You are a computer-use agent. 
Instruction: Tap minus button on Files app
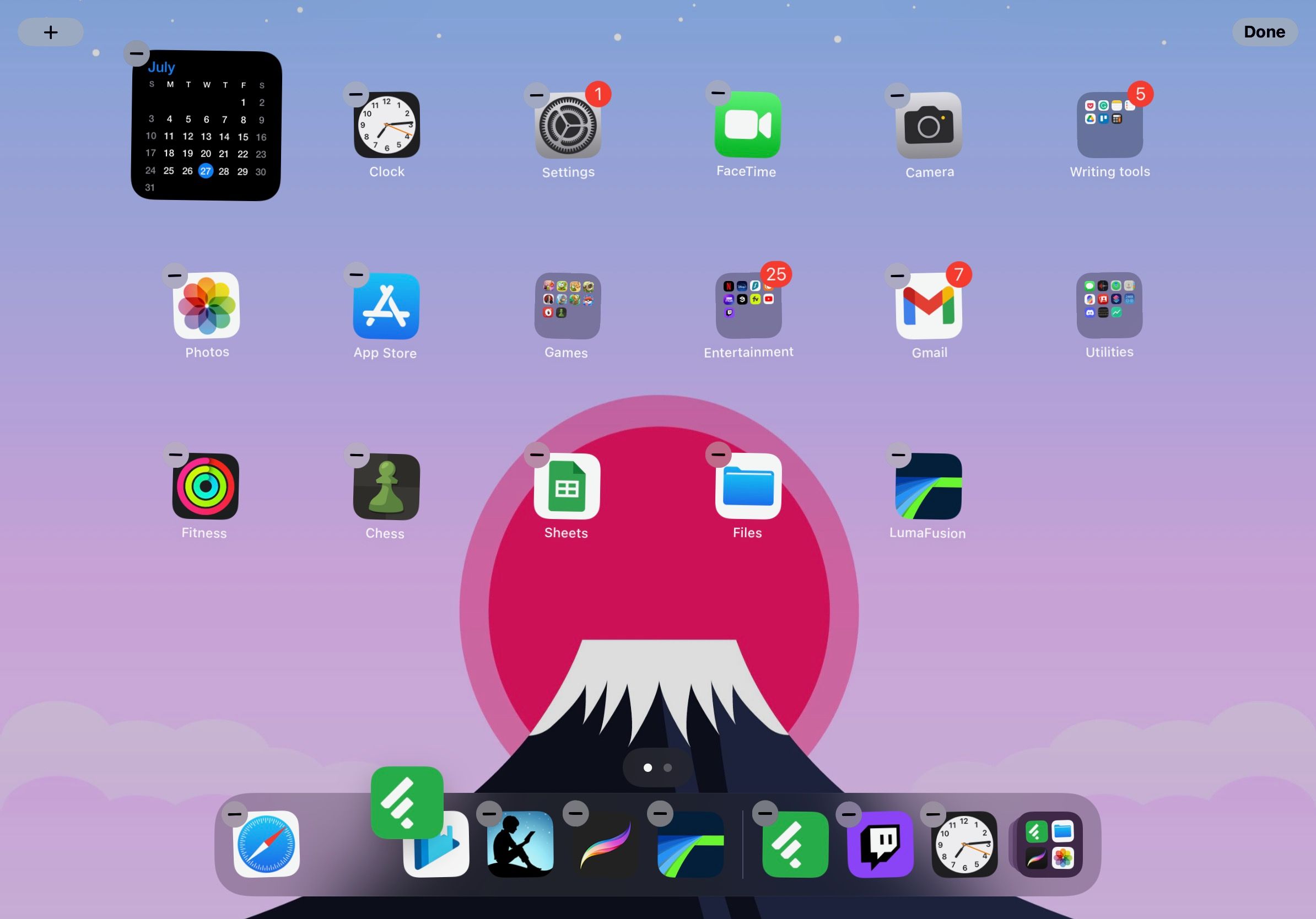tap(718, 454)
